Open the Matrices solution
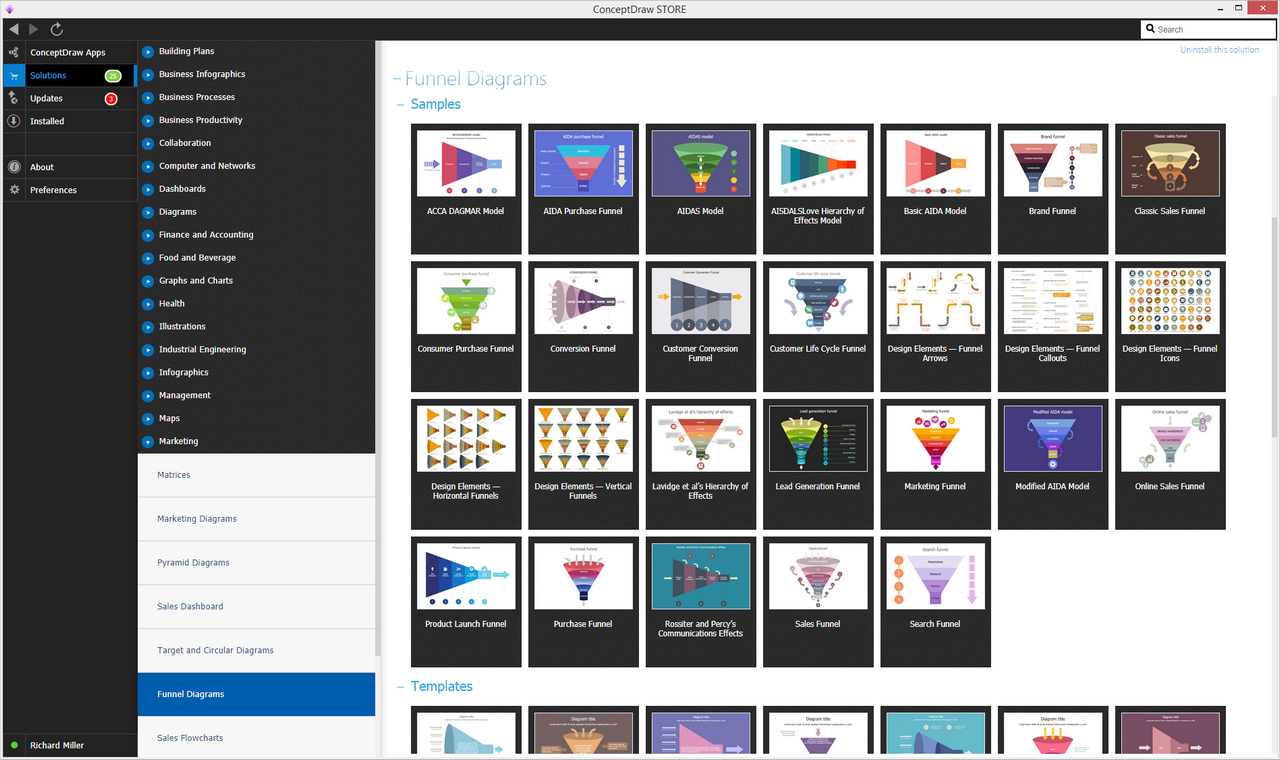This screenshot has height=760, width=1280. [256, 475]
